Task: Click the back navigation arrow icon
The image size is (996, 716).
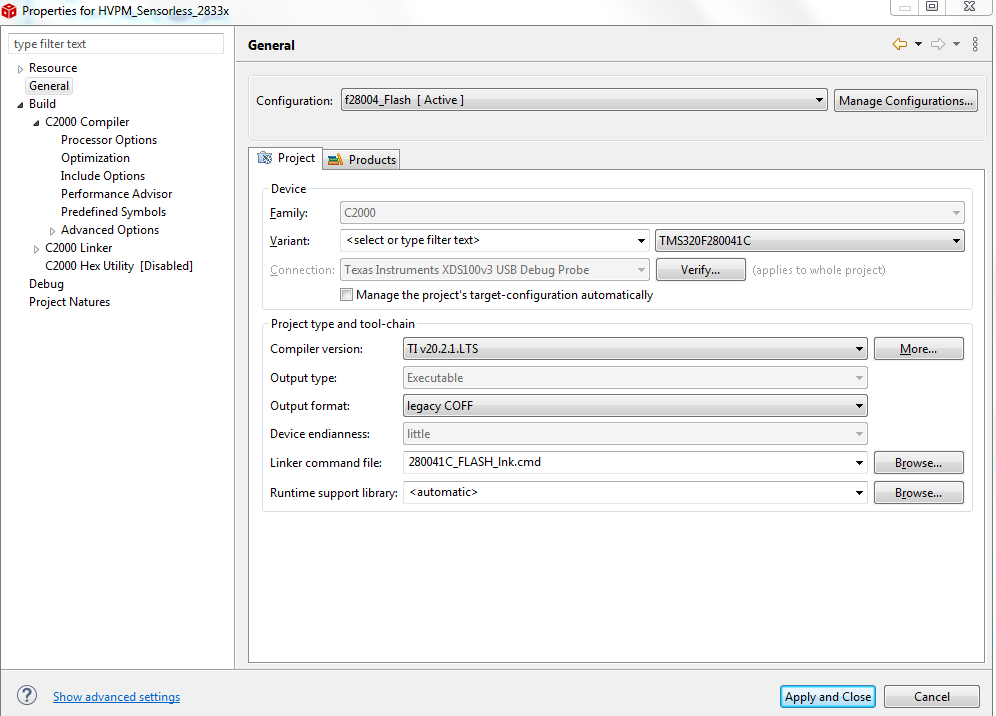Action: tap(899, 44)
